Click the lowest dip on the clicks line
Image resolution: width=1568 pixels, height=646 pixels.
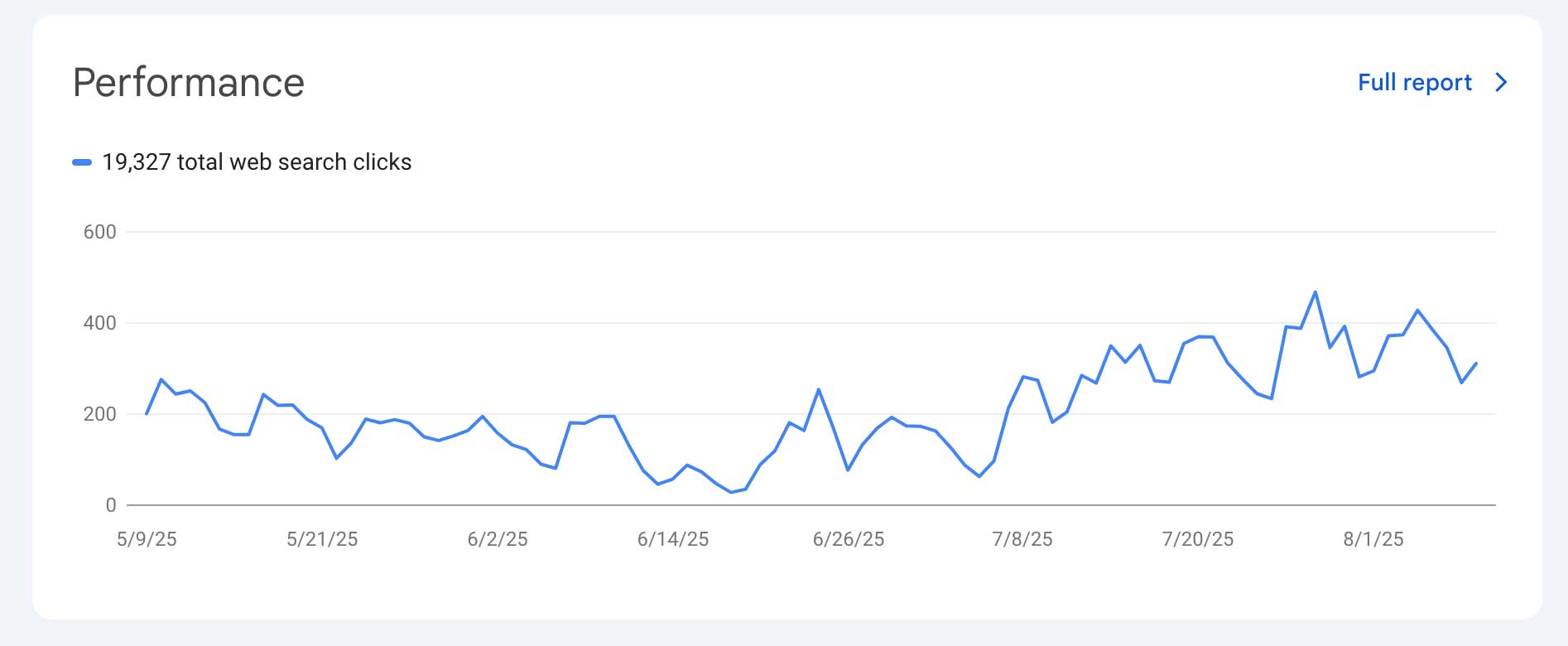pos(731,492)
